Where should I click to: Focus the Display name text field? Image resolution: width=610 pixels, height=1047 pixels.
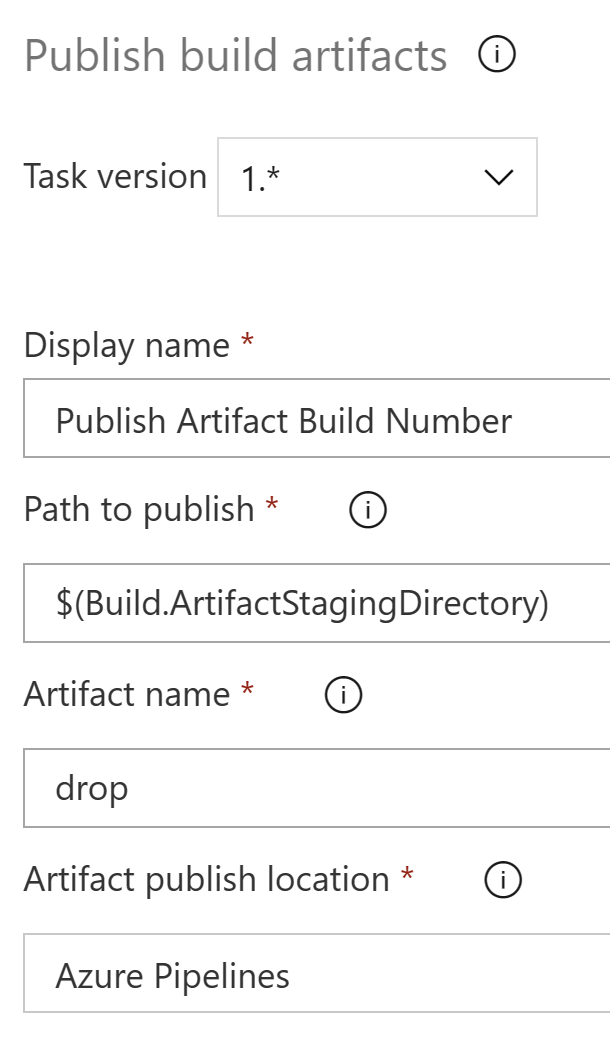(x=317, y=418)
